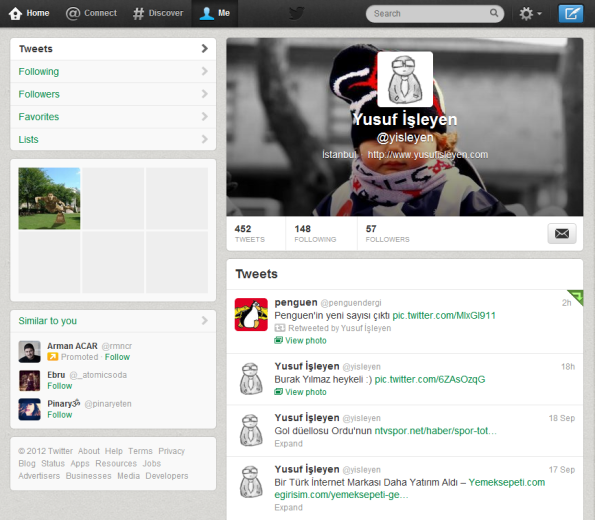This screenshot has width=595, height=520.
Task: Open the Developers footer link
Action: (167, 476)
